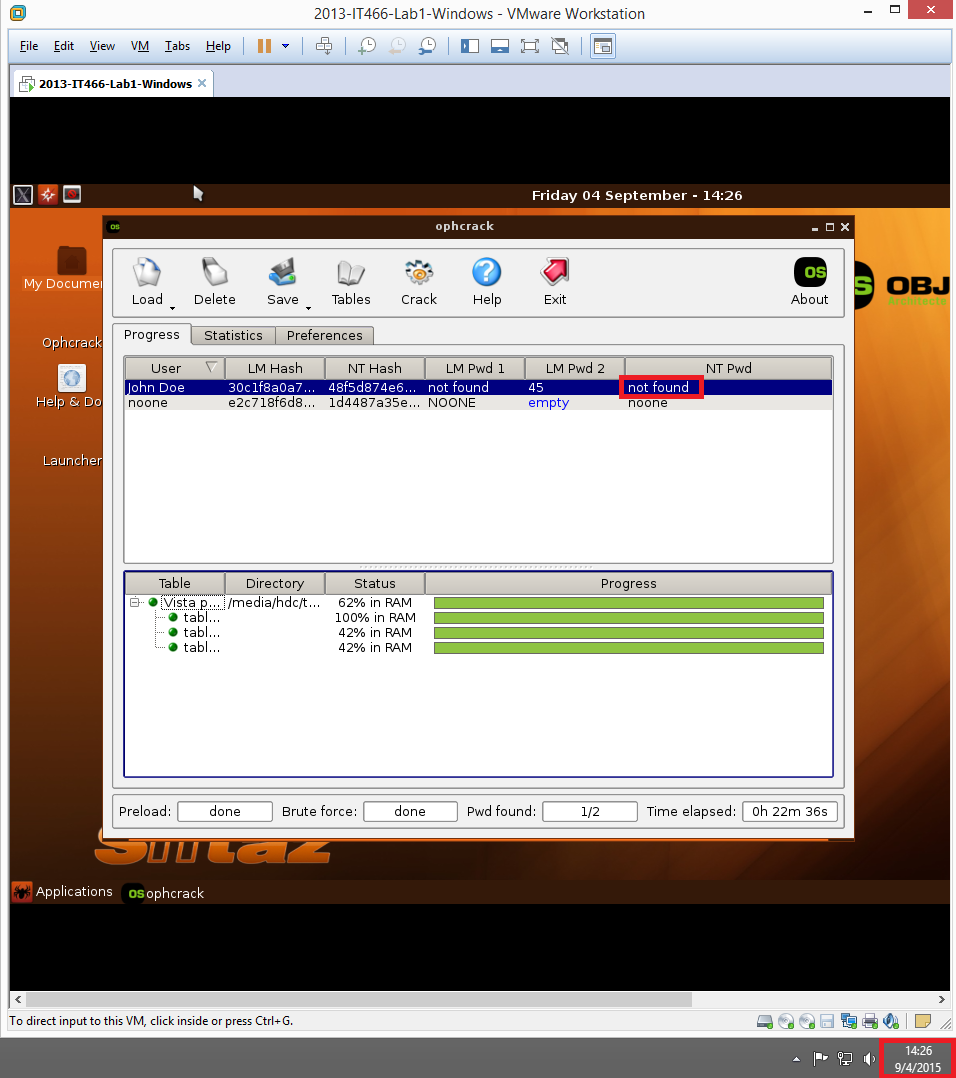Click the red star icon in guest panel

[47, 195]
